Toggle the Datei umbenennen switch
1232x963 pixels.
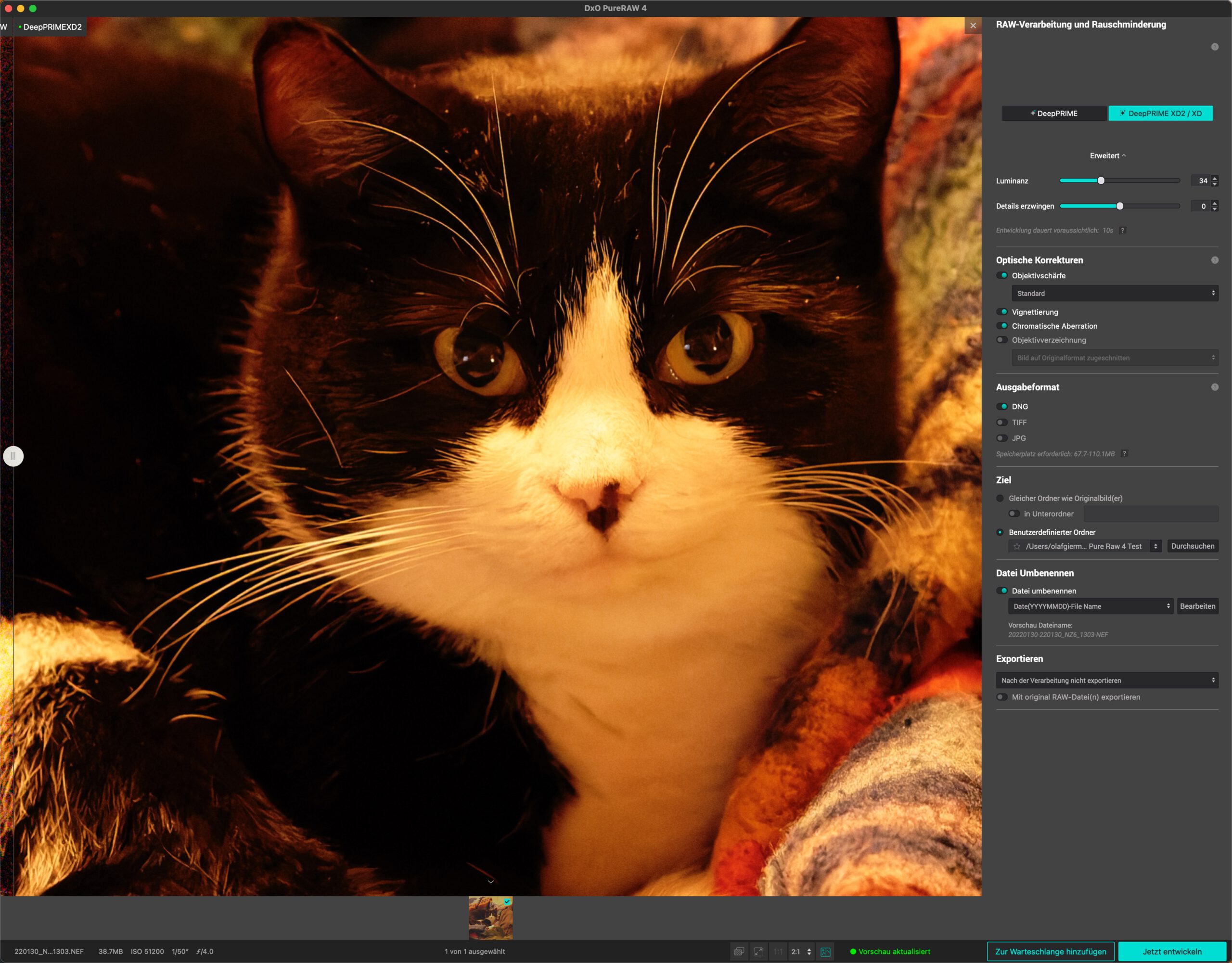point(1002,591)
